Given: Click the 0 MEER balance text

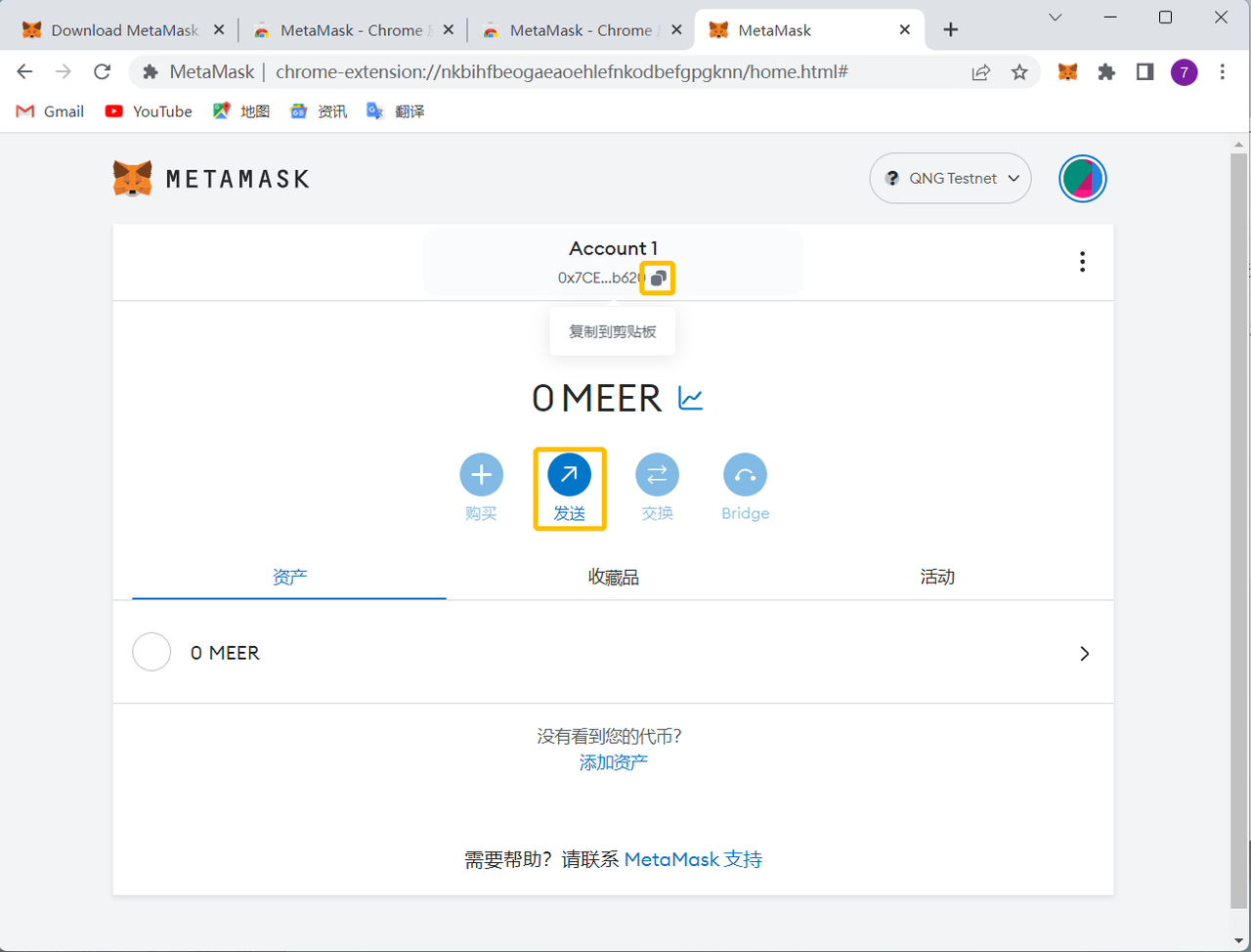Looking at the screenshot, I should [597, 399].
